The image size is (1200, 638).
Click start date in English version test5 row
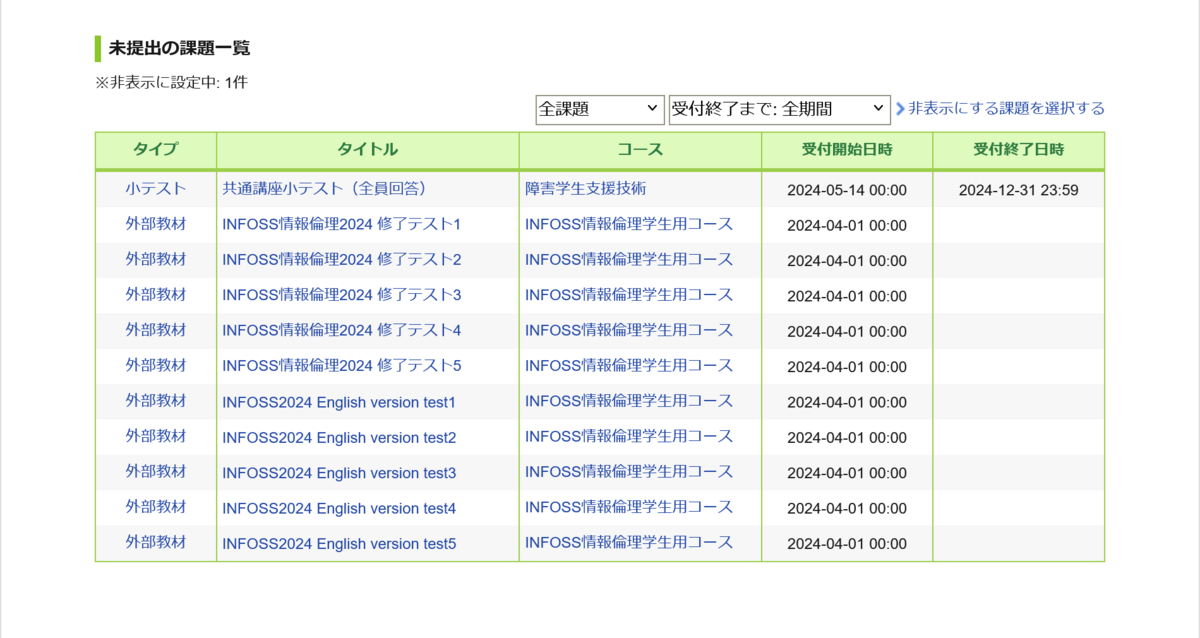coord(847,544)
